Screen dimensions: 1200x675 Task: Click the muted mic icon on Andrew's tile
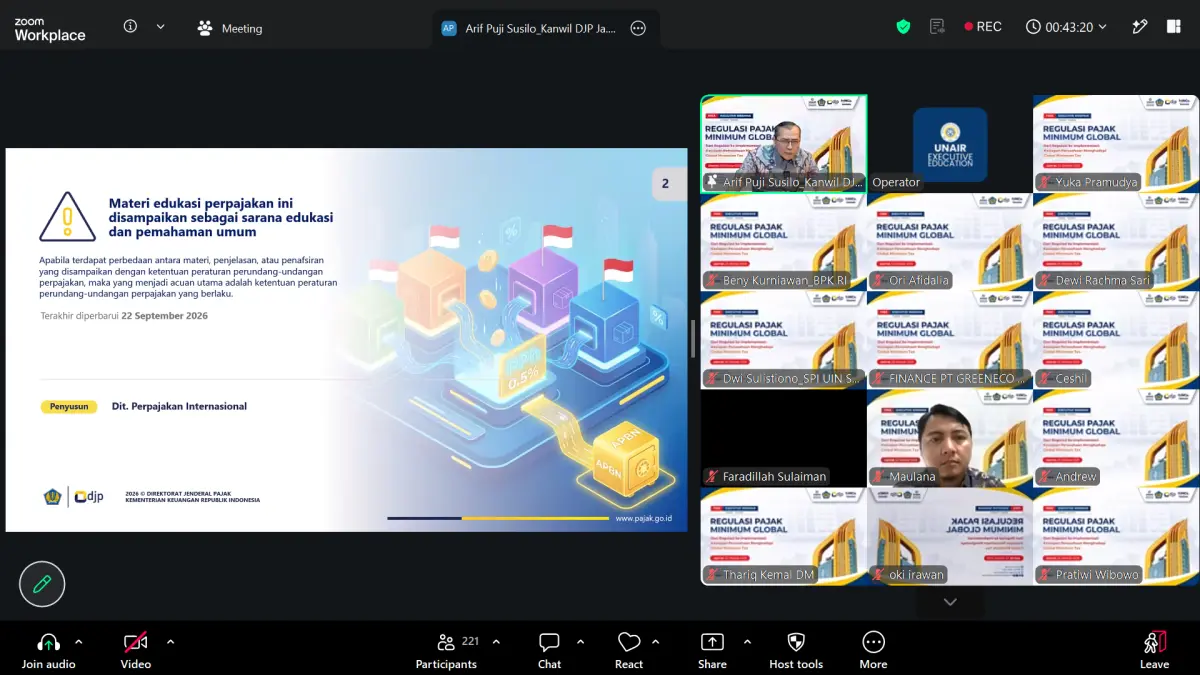coord(1045,477)
